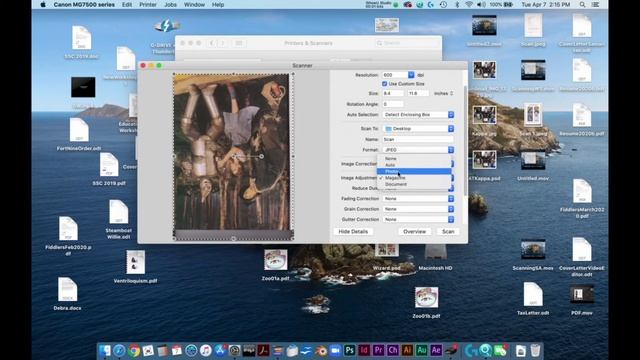Choose Photo in the open popup menu
The width and height of the screenshot is (640, 360).
[414, 171]
